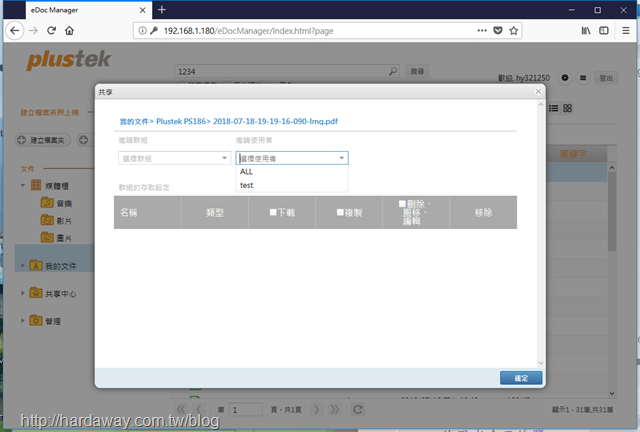Click the file list scrollbar thumb

coord(611,210)
